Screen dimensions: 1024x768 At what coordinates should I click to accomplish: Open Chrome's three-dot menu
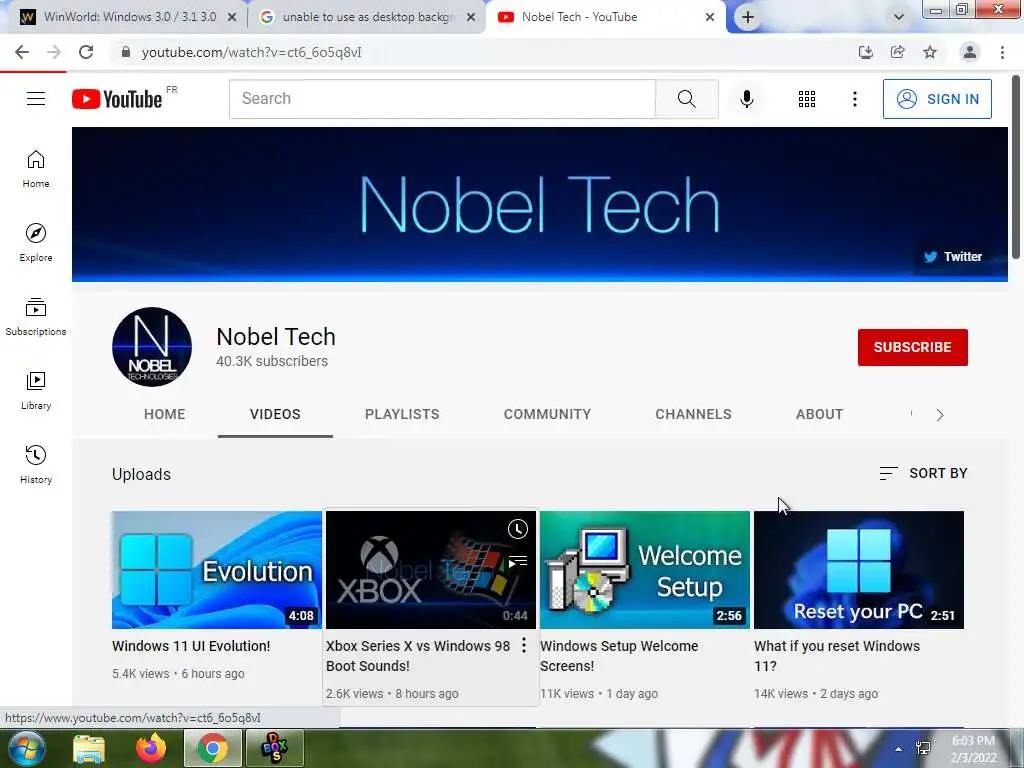tap(1002, 52)
